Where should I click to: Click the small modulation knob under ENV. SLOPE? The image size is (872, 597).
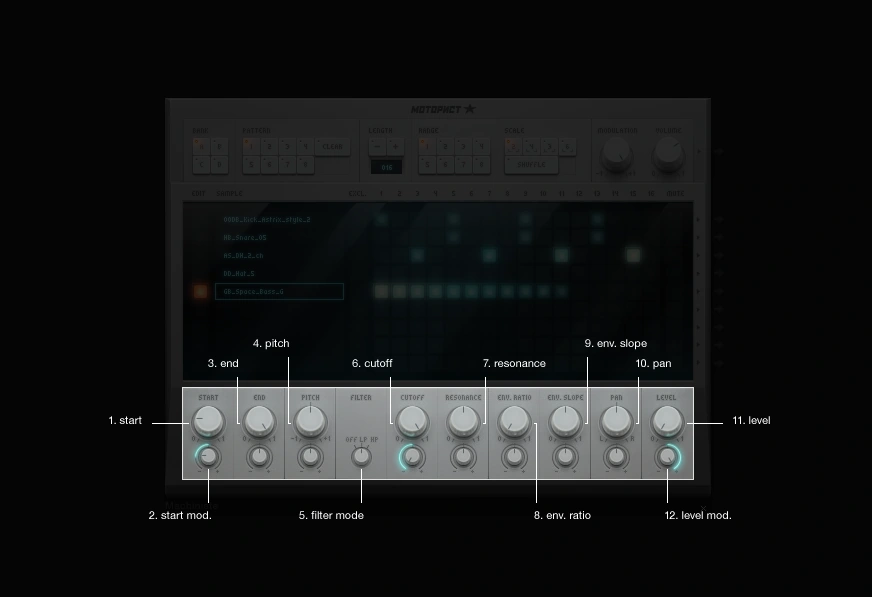coord(565,457)
